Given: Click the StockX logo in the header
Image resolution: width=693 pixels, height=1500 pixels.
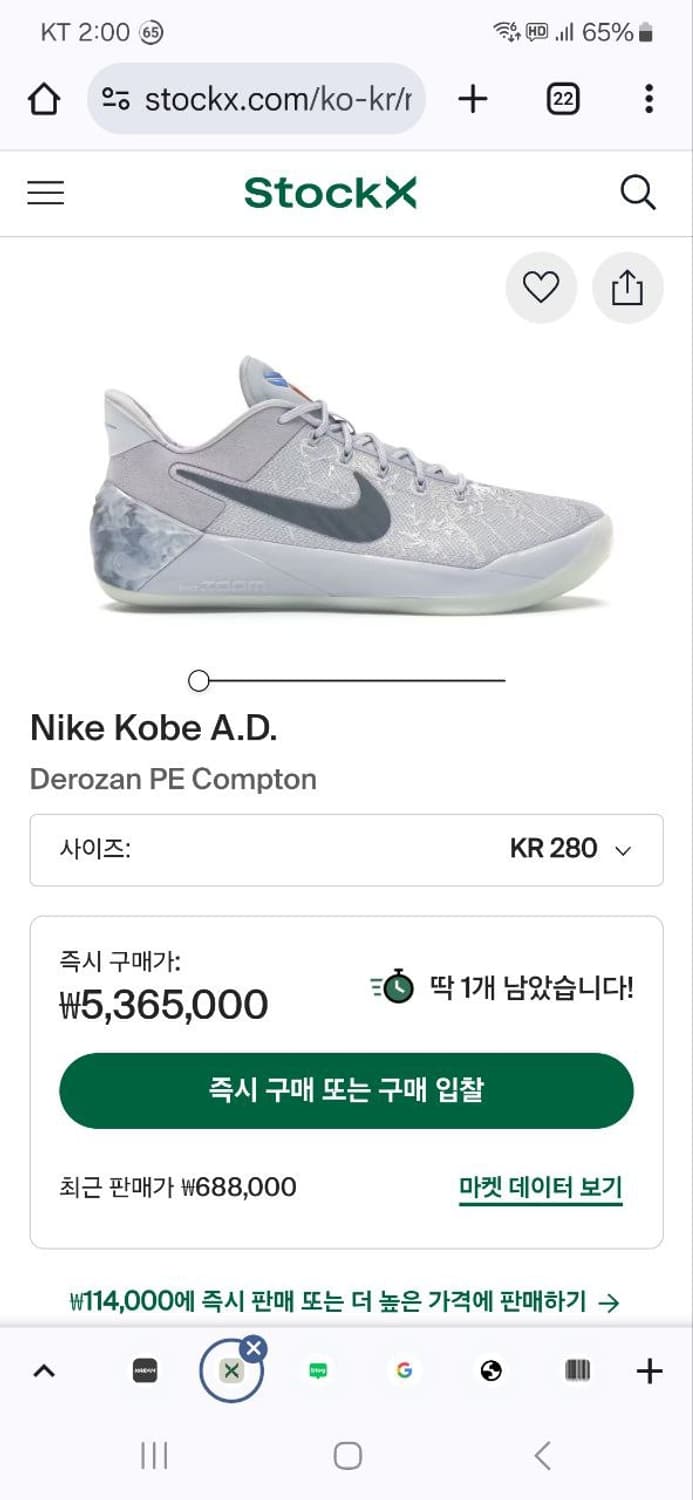Looking at the screenshot, I should (x=330, y=192).
